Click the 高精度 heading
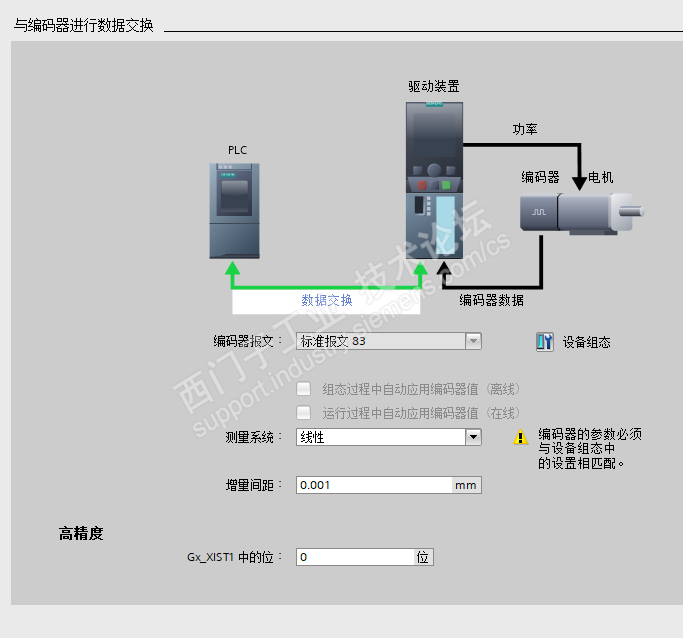The height and width of the screenshot is (638, 683). (81, 533)
